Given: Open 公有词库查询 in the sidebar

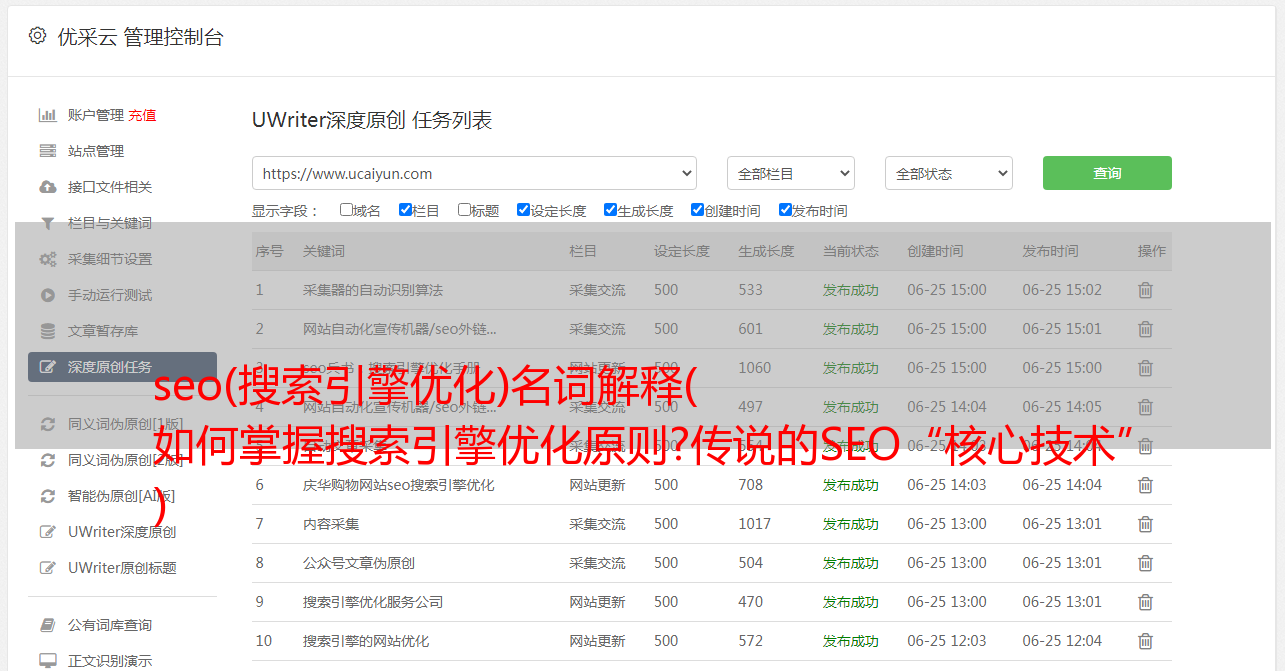Looking at the screenshot, I should [x=110, y=625].
